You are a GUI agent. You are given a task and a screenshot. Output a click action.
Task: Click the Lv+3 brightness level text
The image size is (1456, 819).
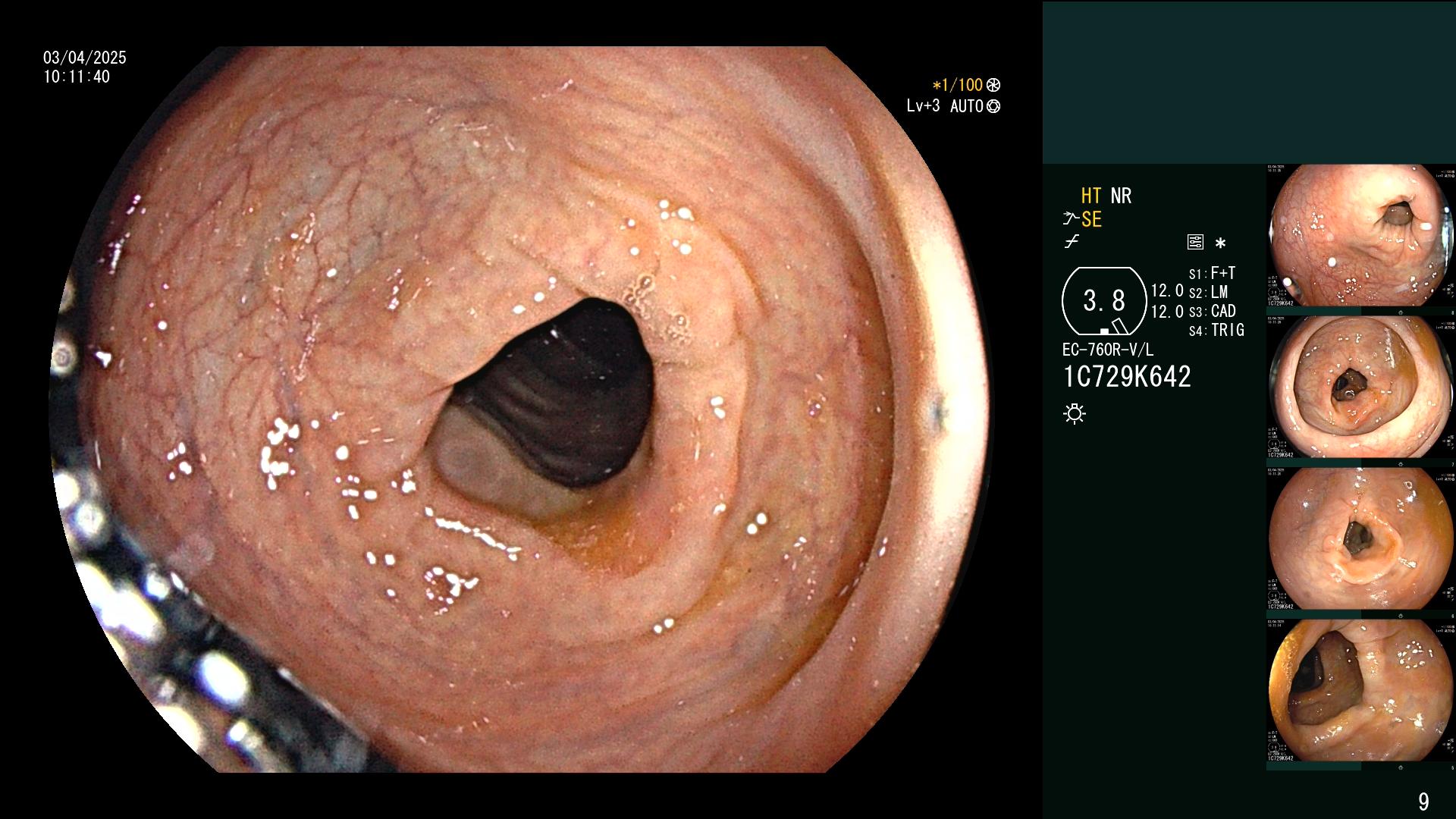pos(923,106)
